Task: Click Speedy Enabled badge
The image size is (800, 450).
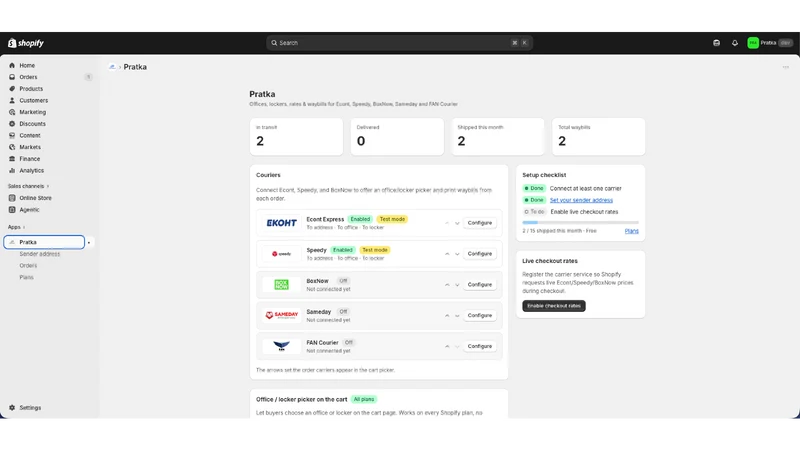Action: coord(343,250)
